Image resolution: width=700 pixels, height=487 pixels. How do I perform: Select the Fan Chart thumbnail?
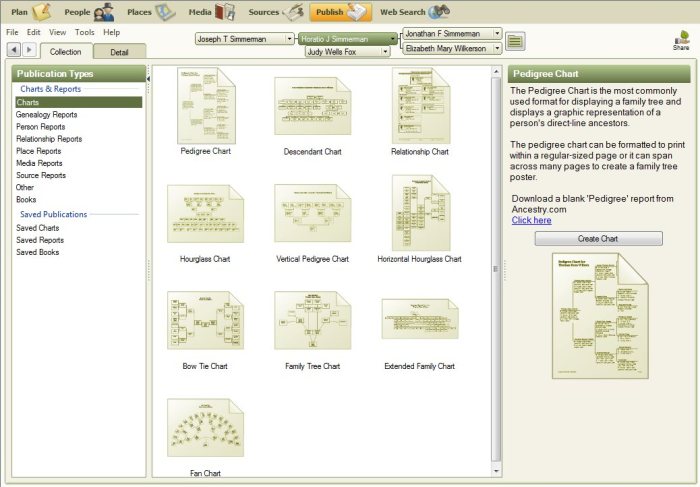pos(204,428)
